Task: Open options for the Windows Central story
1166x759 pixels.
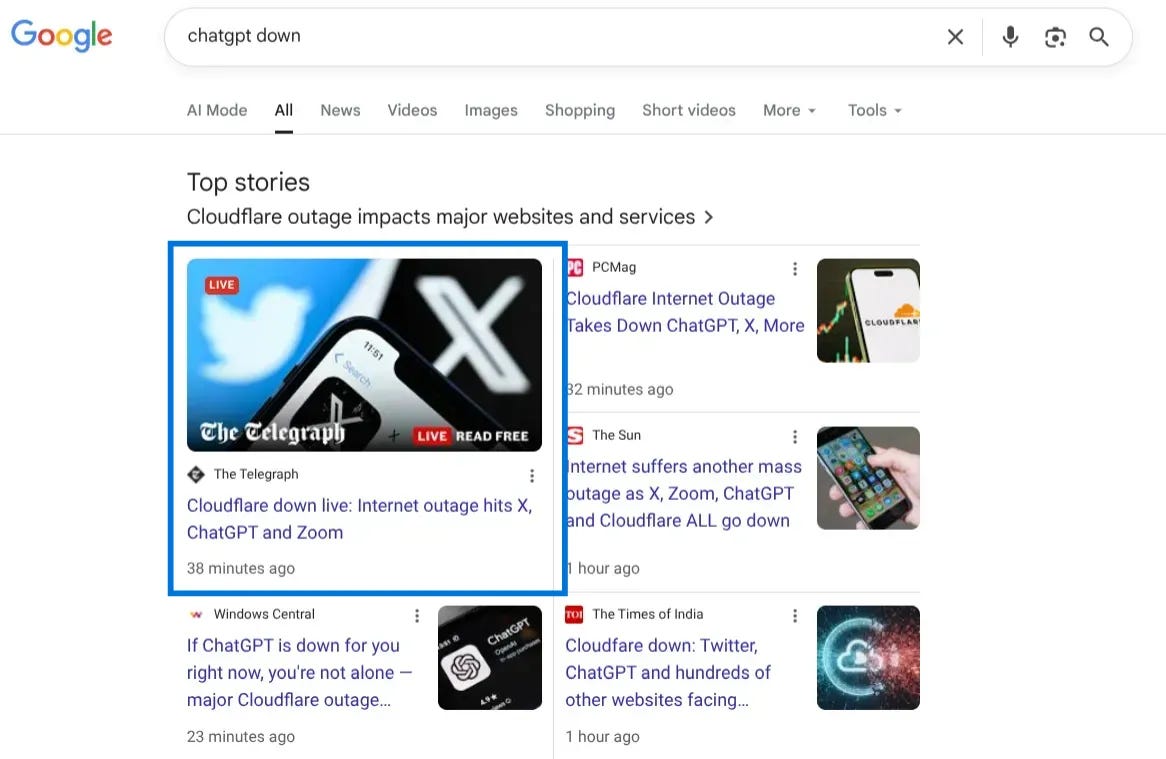Action: pos(417,615)
